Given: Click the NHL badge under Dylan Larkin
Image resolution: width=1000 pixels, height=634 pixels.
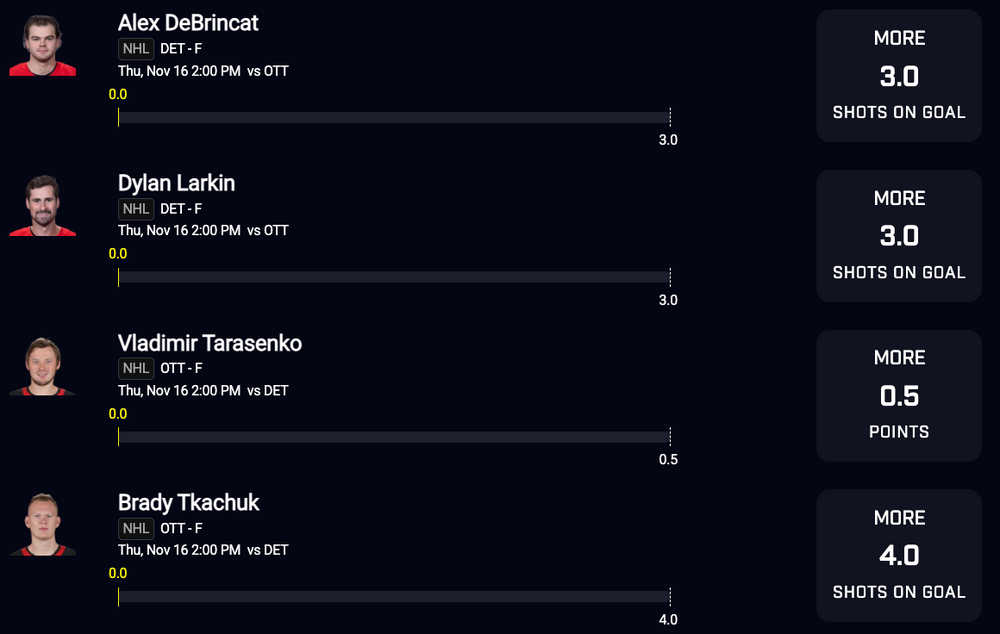Looking at the screenshot, I should (136, 209).
